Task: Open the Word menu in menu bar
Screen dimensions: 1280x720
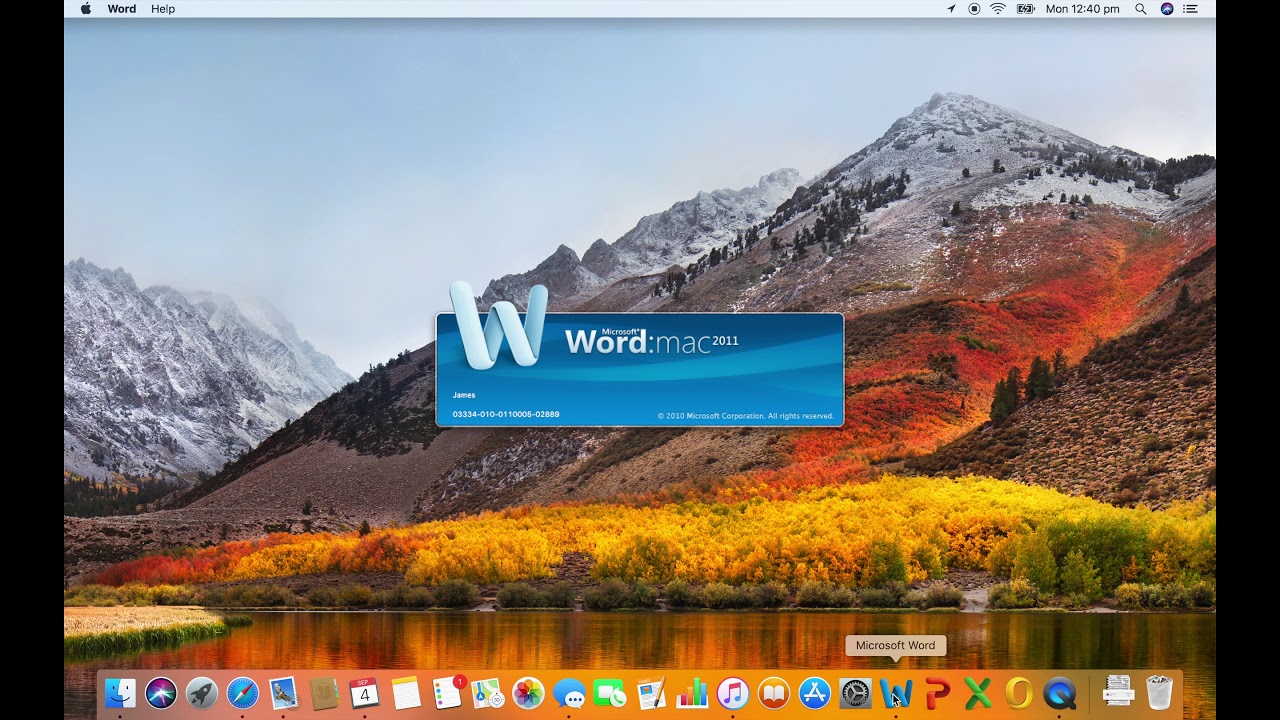Action: tap(122, 8)
